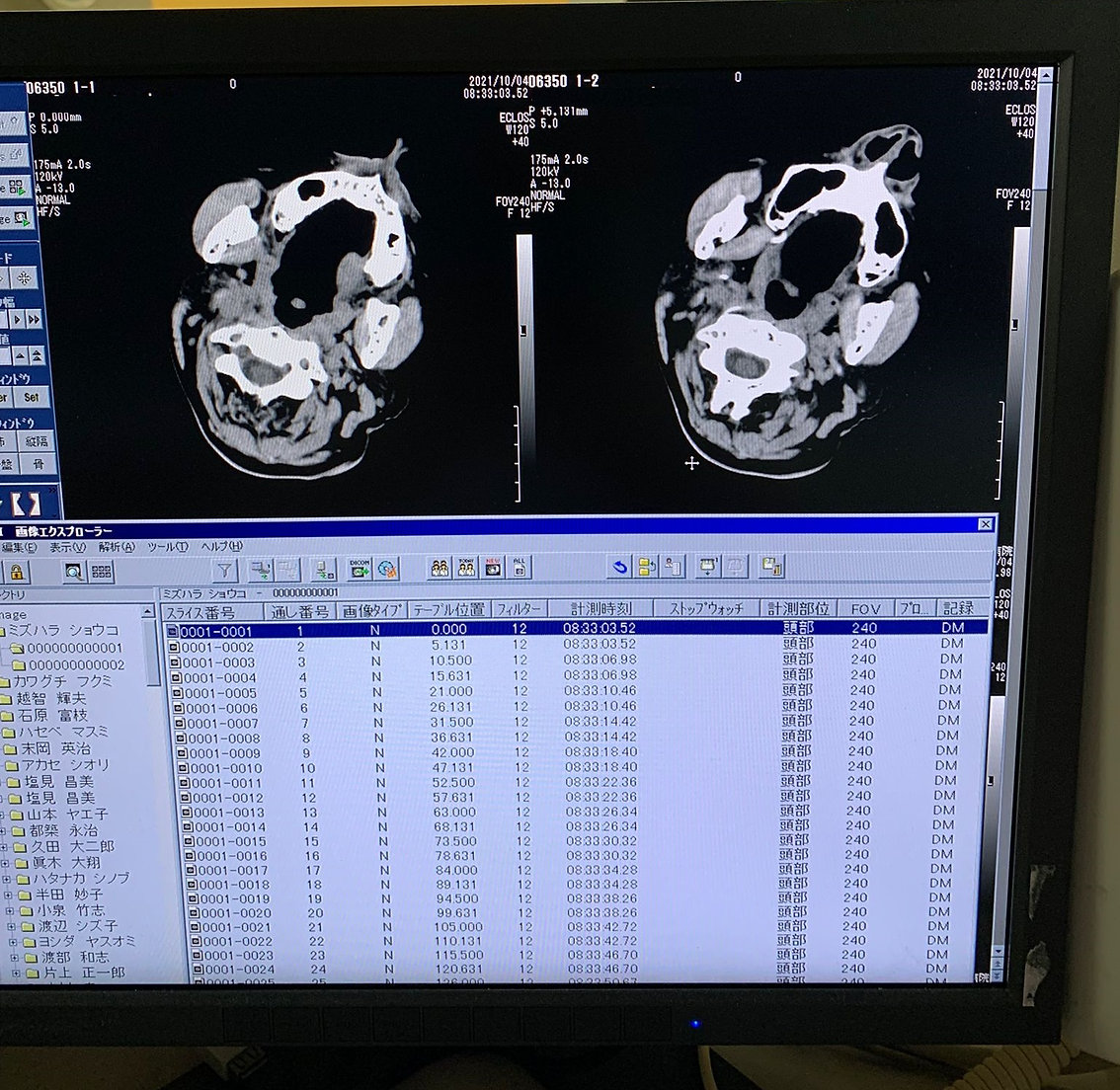Click the thumbnail grid view icon
1120x1090 pixels.
coord(101,571)
